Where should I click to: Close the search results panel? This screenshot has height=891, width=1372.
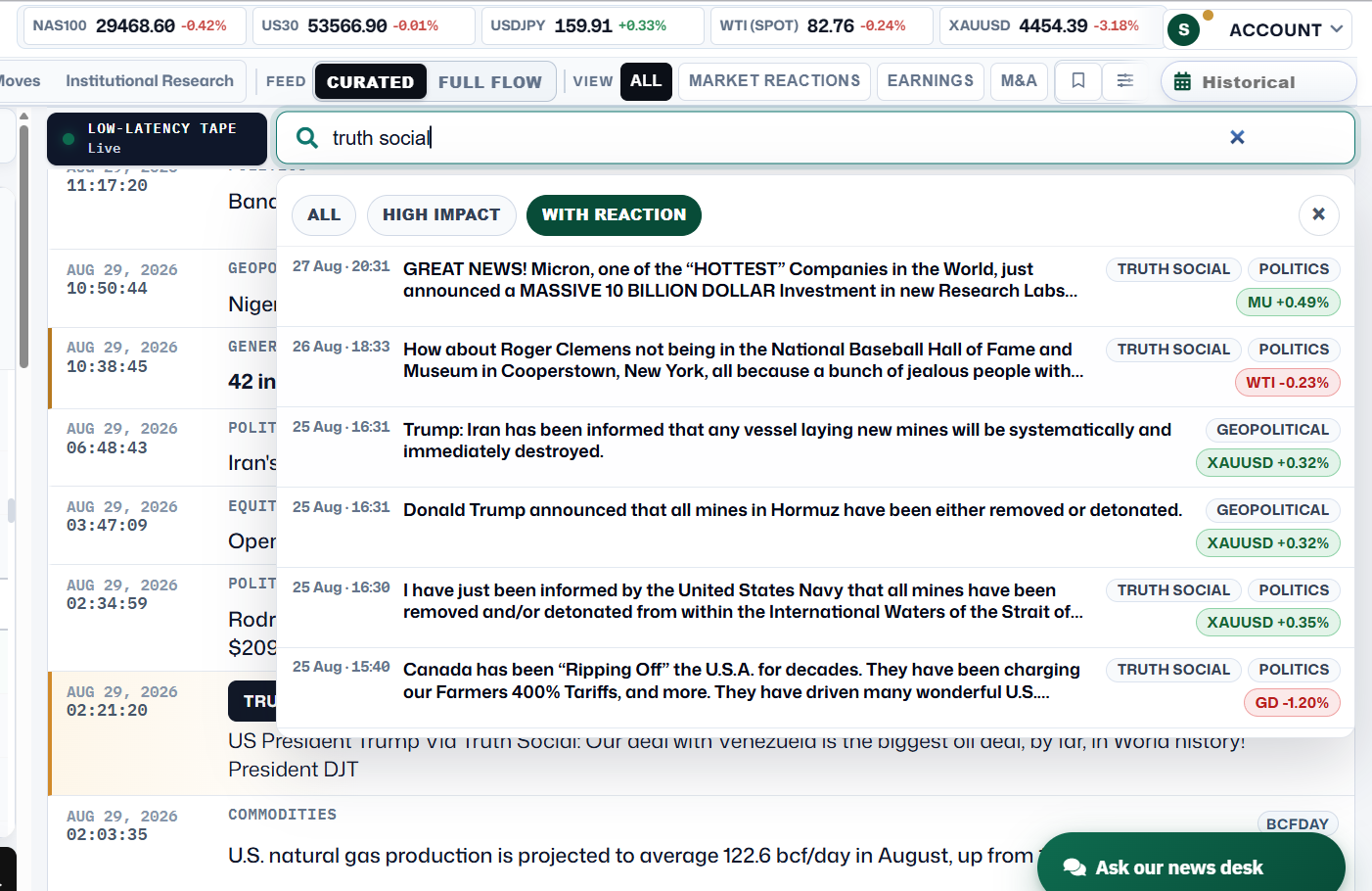[x=1318, y=214]
